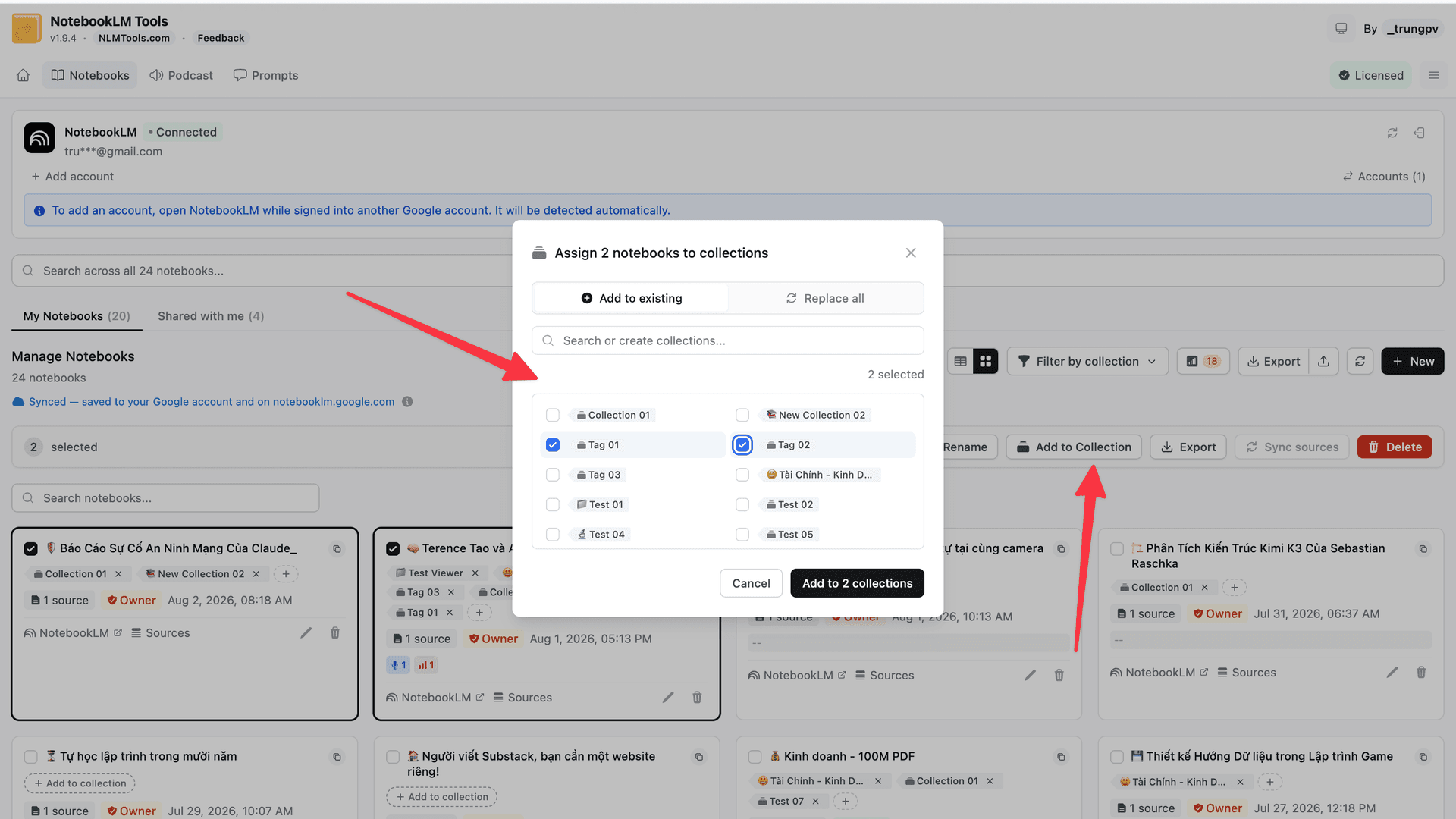This screenshot has height=819, width=1456.
Task: Go to the home icon
Action: 24,75
